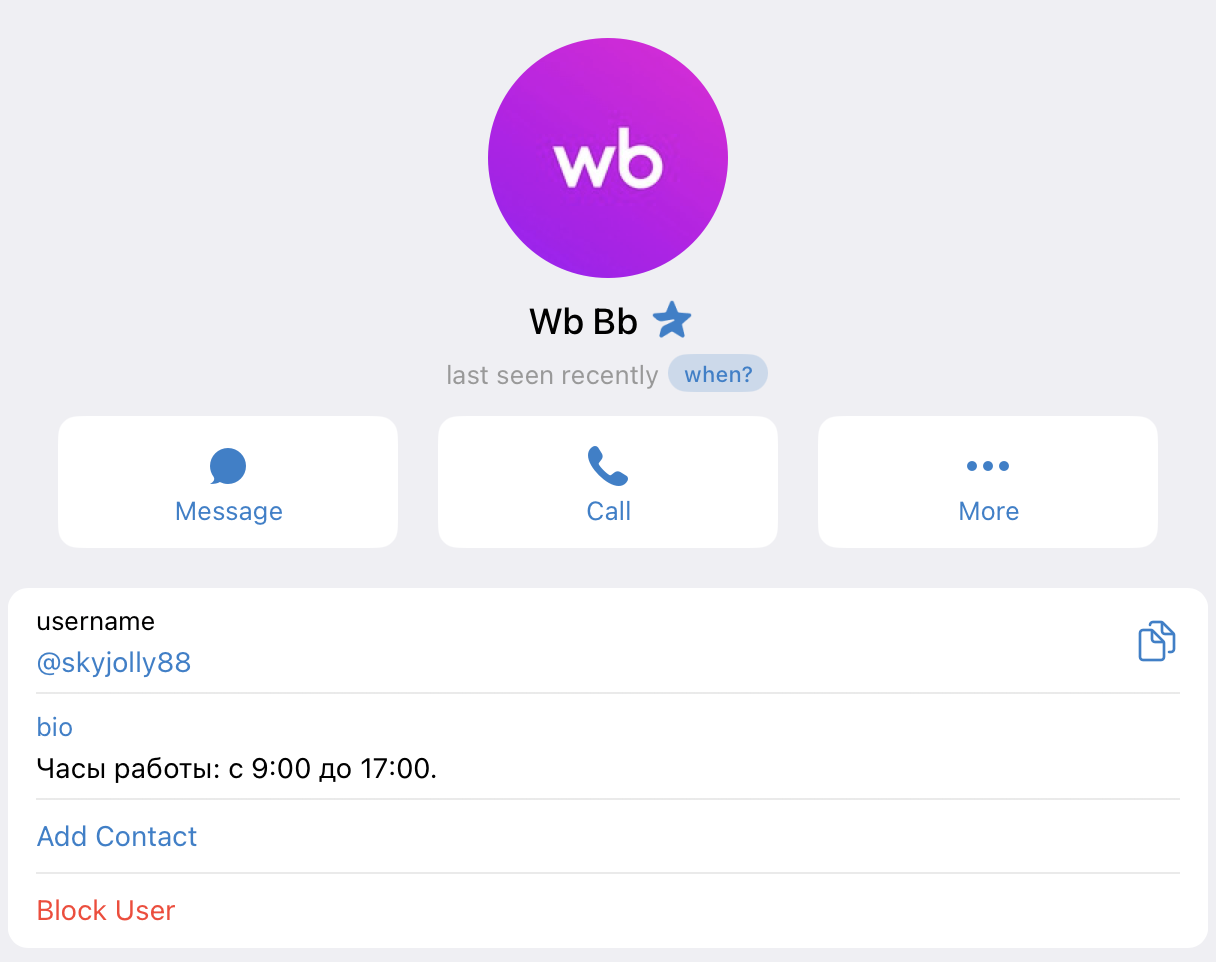Click the Message button label
Screen dimensions: 1216x962
click(x=229, y=511)
